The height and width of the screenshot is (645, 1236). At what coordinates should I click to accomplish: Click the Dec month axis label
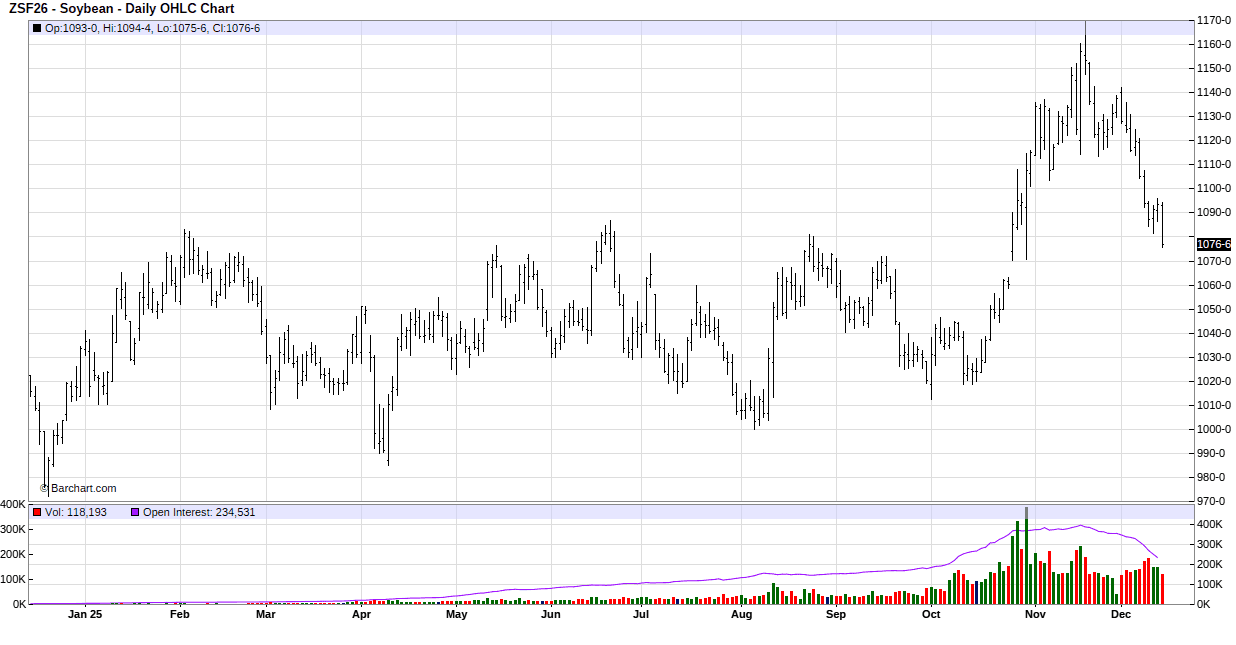1121,615
